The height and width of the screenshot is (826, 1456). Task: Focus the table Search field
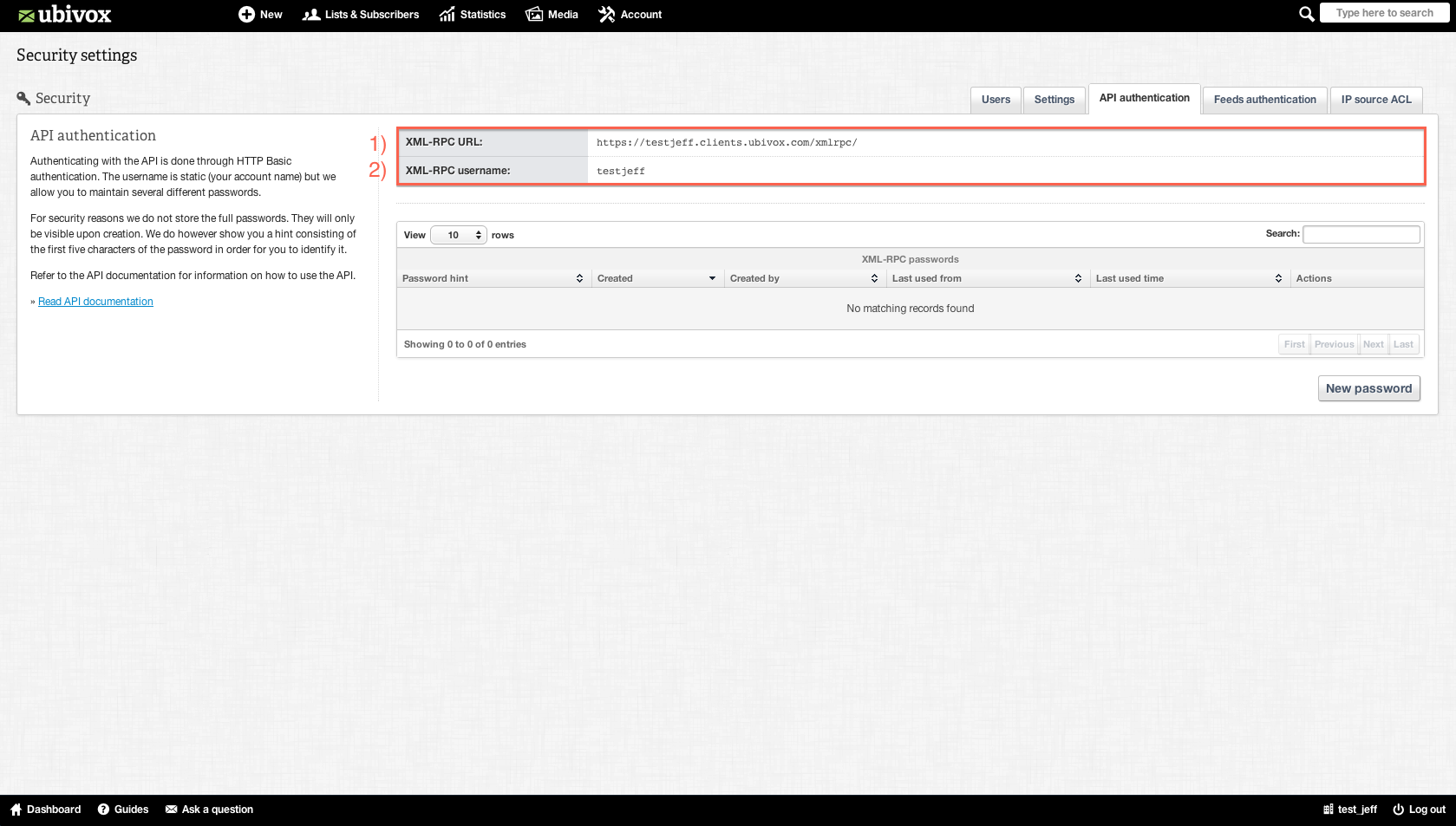[1361, 234]
